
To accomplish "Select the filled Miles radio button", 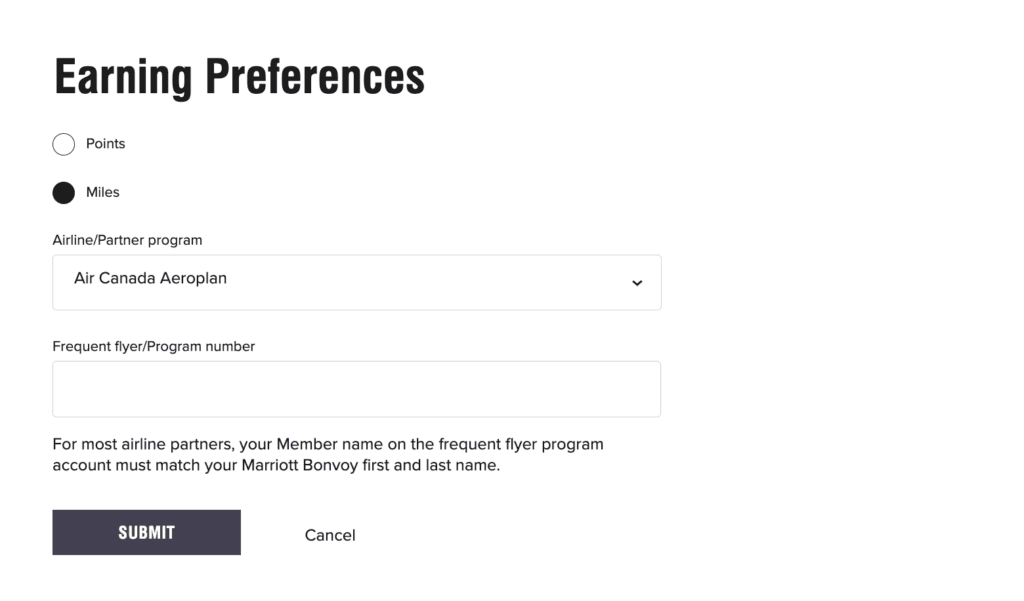I will [x=63, y=192].
